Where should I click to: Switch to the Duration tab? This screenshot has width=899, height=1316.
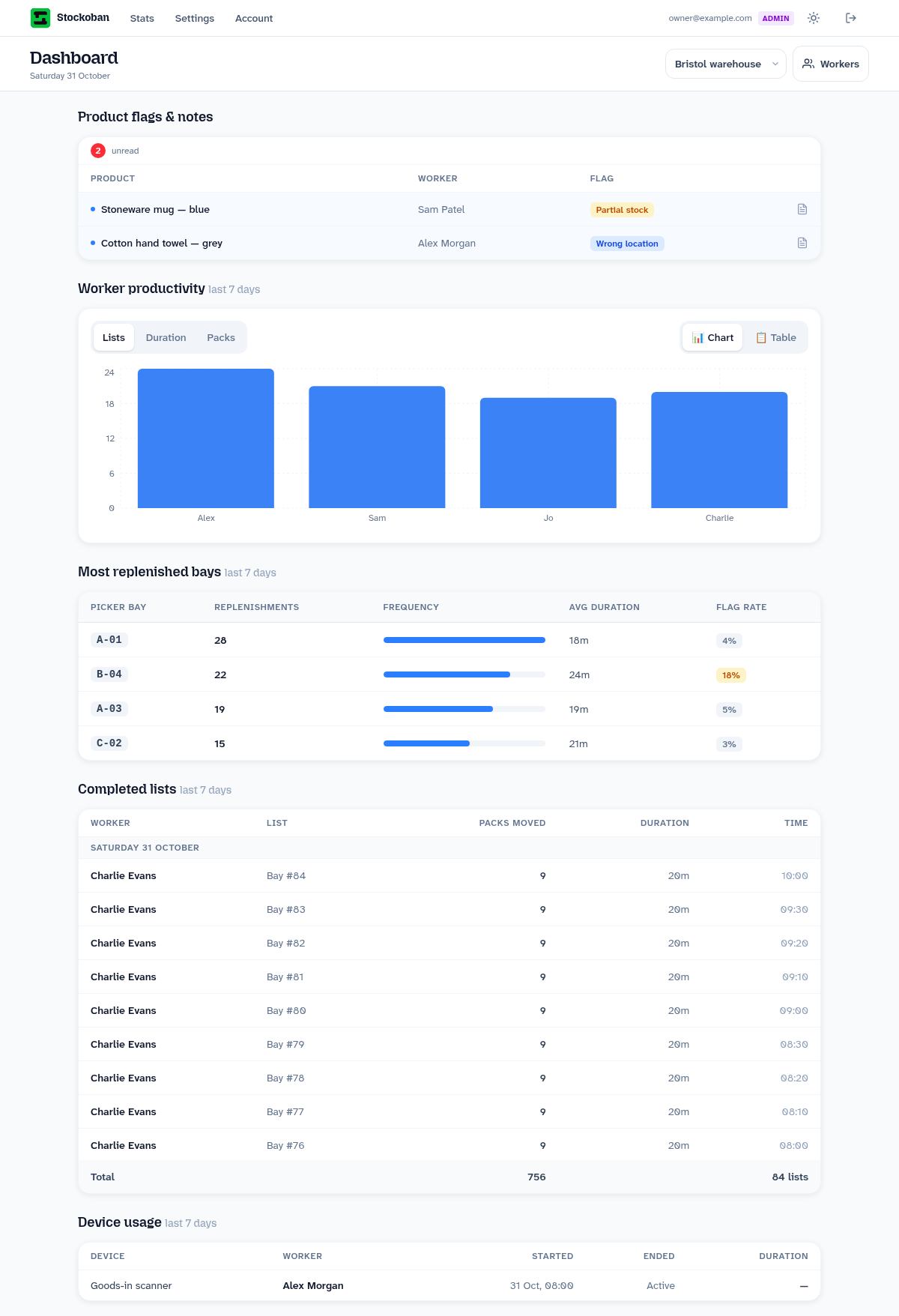(166, 337)
